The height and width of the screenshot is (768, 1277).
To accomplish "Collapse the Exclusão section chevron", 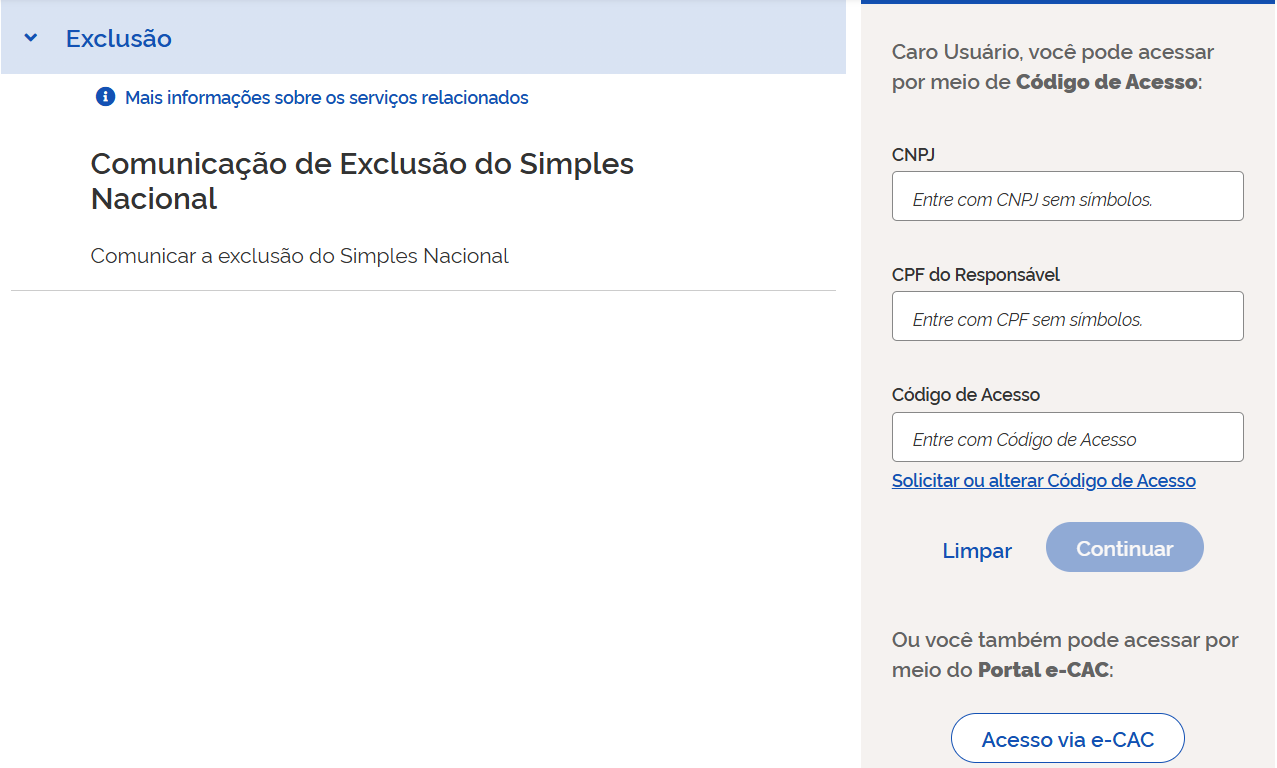I will (31, 38).
